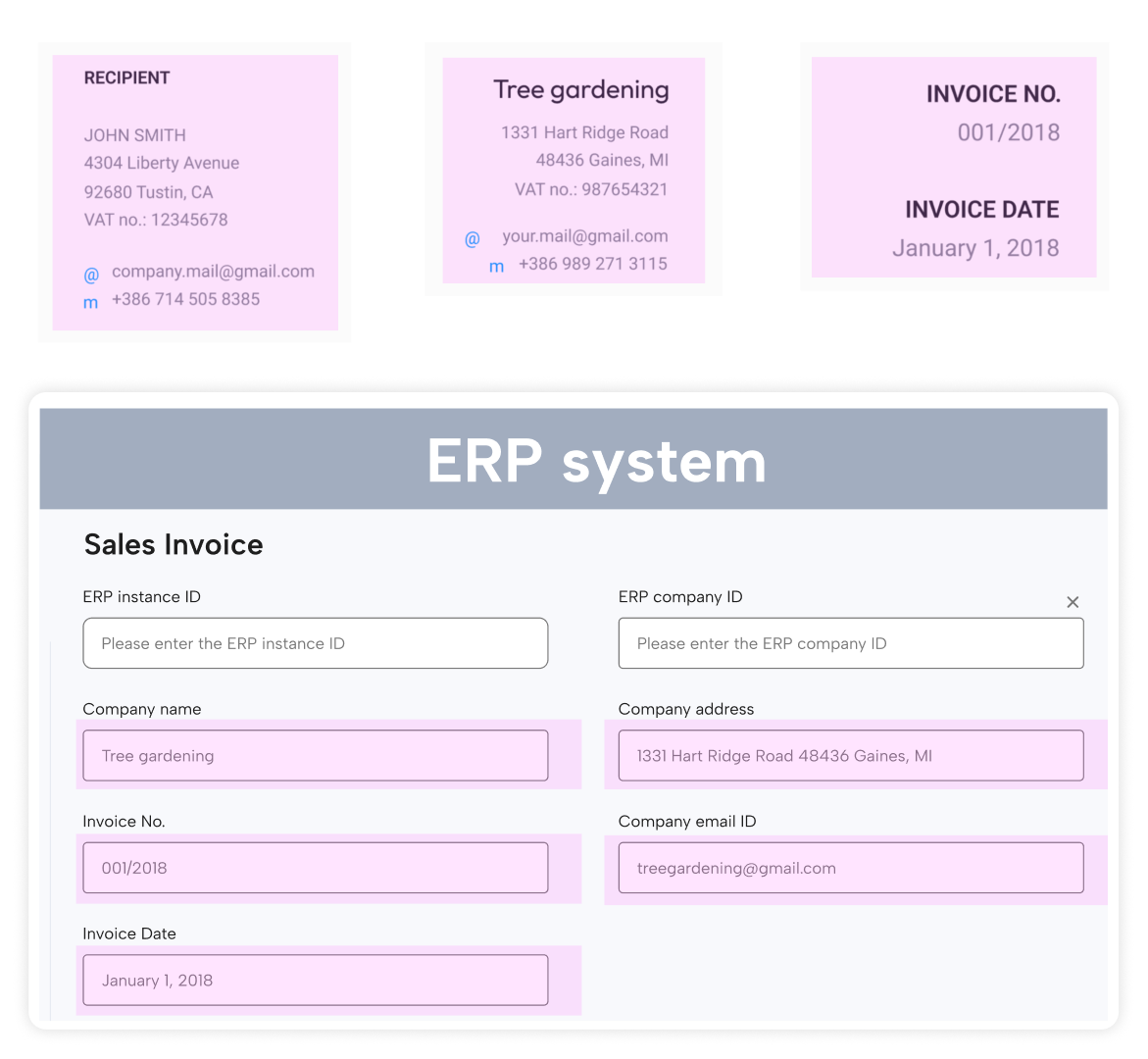The image size is (1148, 1059).
Task: Click the Invoice Date input field
Action: click(x=315, y=981)
